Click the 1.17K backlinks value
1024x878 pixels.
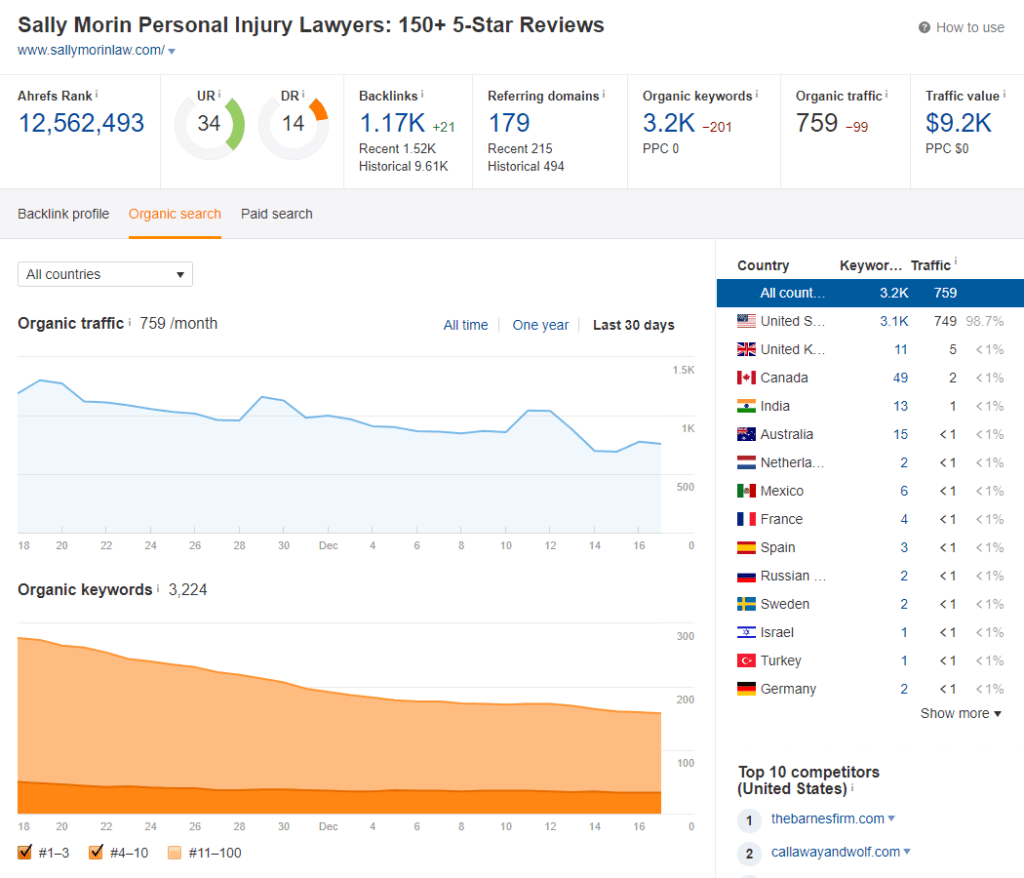tap(392, 123)
